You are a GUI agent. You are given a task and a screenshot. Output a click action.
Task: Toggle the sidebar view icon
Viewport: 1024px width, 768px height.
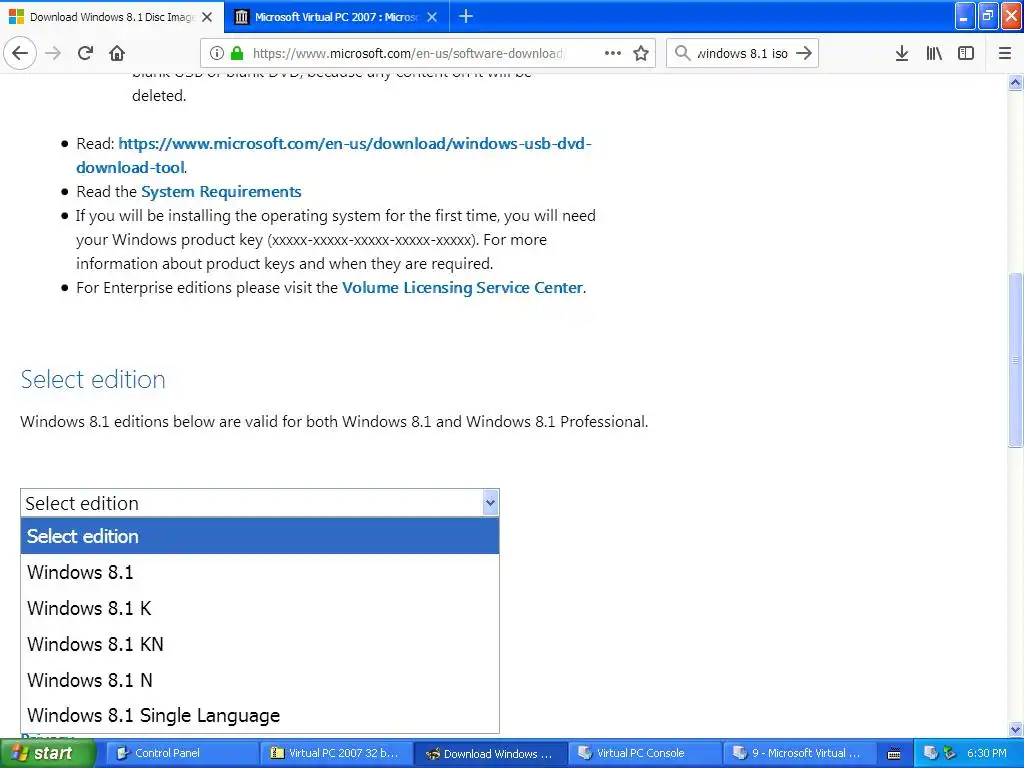[966, 53]
